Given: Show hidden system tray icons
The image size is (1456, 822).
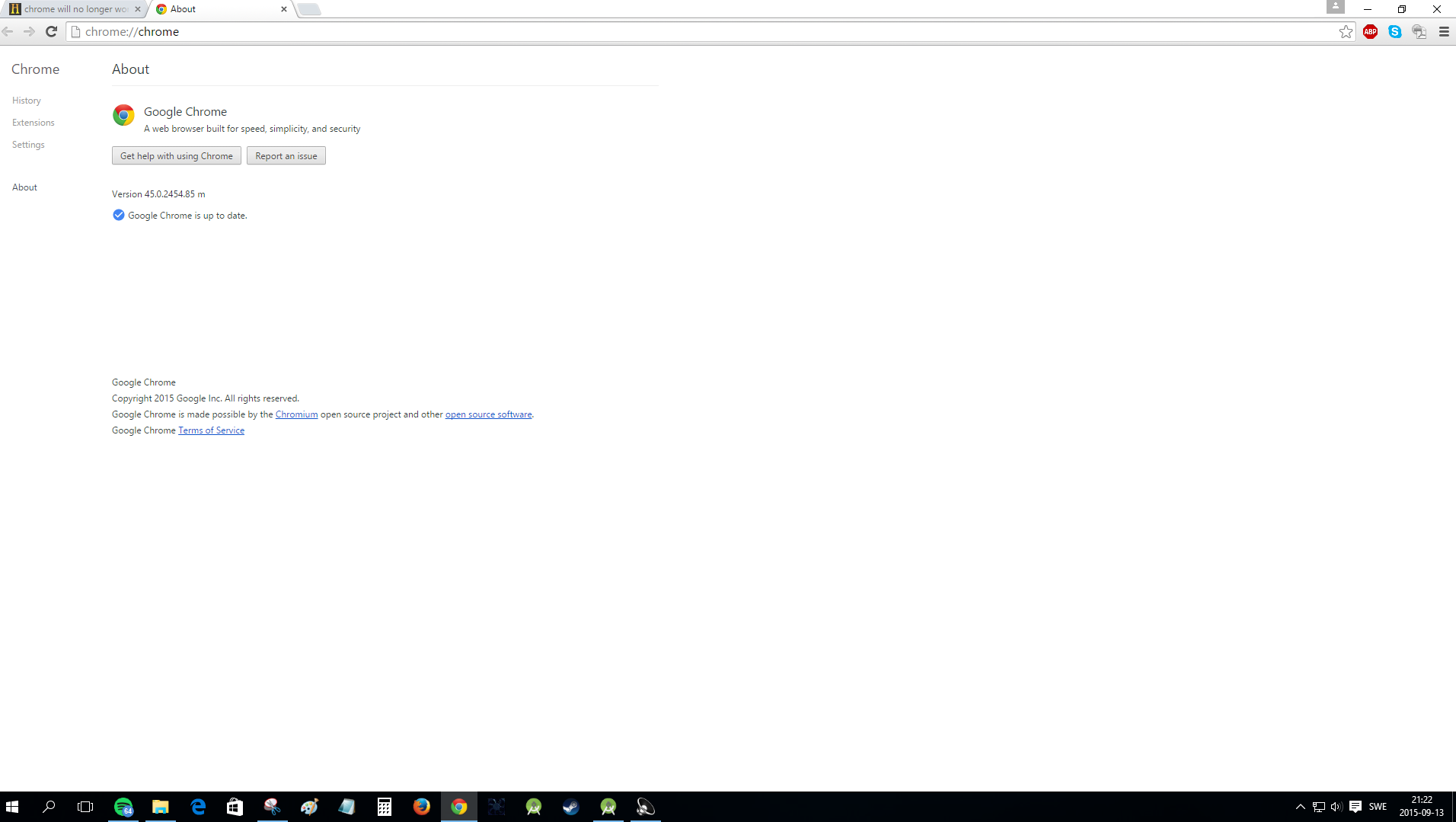Looking at the screenshot, I should tap(1301, 807).
